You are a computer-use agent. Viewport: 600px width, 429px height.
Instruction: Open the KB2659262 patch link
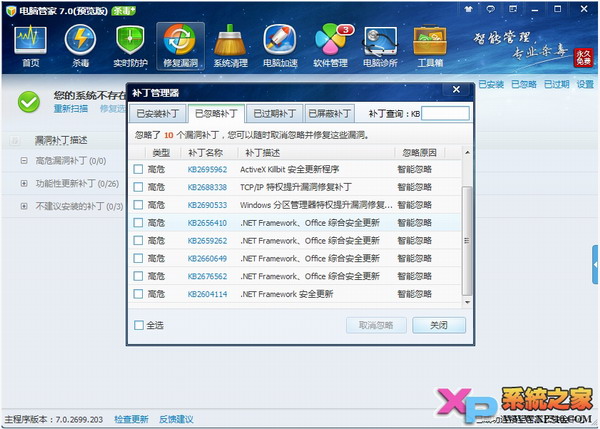[x=207, y=241]
